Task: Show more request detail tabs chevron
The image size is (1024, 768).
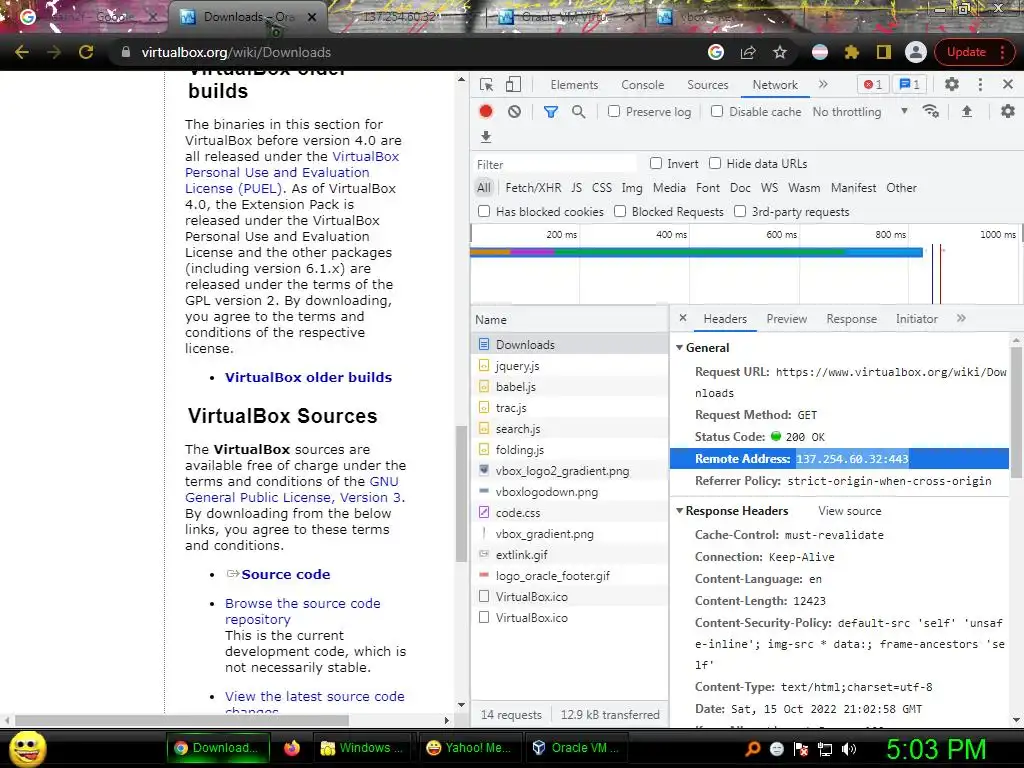Action: pyautogui.click(x=961, y=319)
